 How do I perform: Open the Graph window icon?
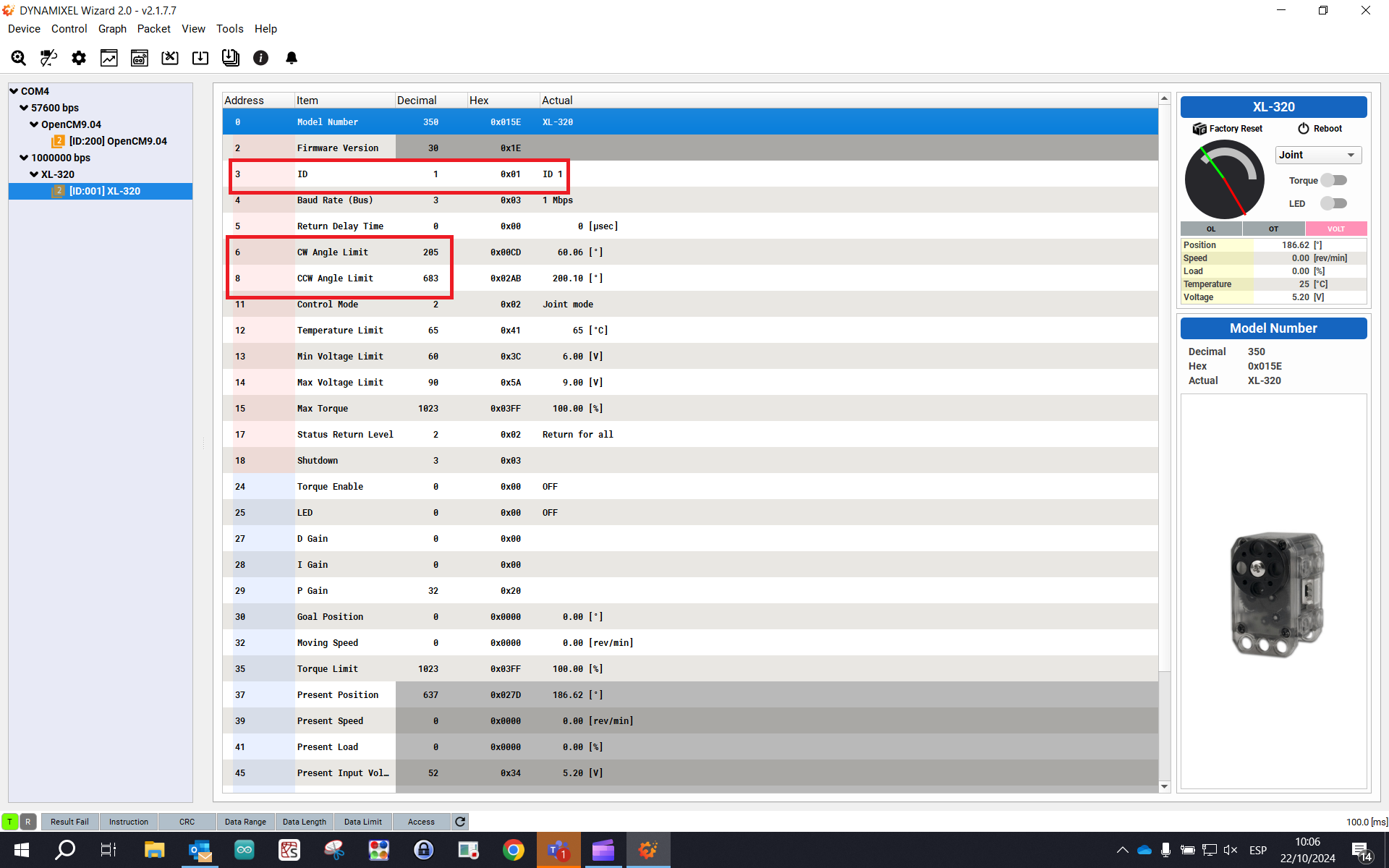109,58
